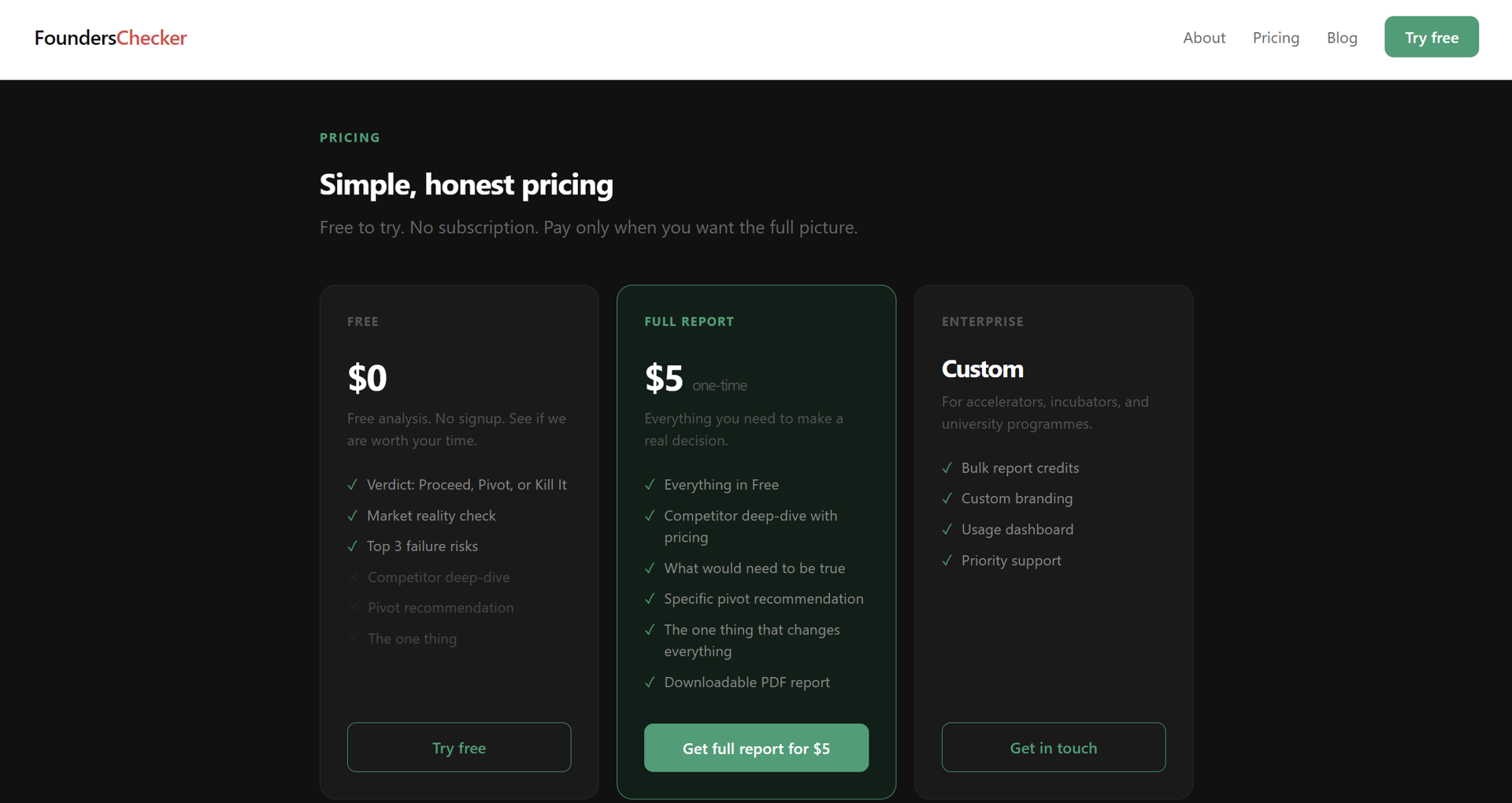Click the green Try free header button
The width and height of the screenshot is (1512, 803).
(x=1431, y=37)
